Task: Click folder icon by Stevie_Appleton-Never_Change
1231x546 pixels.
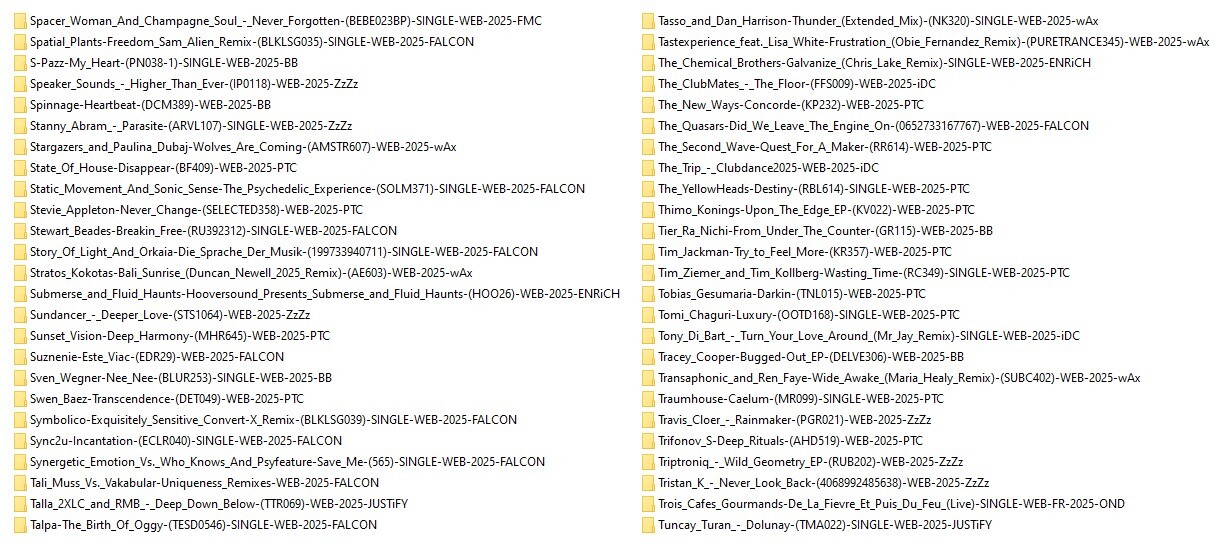Action: (19, 209)
